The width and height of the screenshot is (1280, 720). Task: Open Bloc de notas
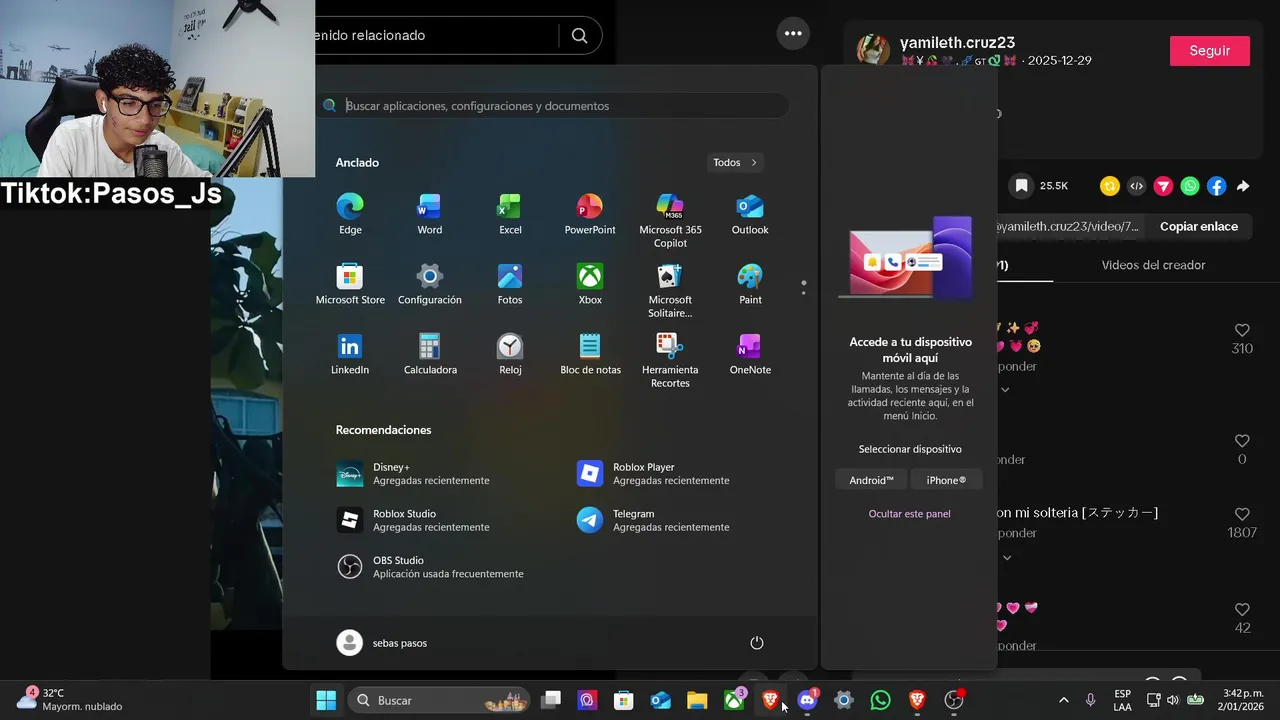(590, 355)
